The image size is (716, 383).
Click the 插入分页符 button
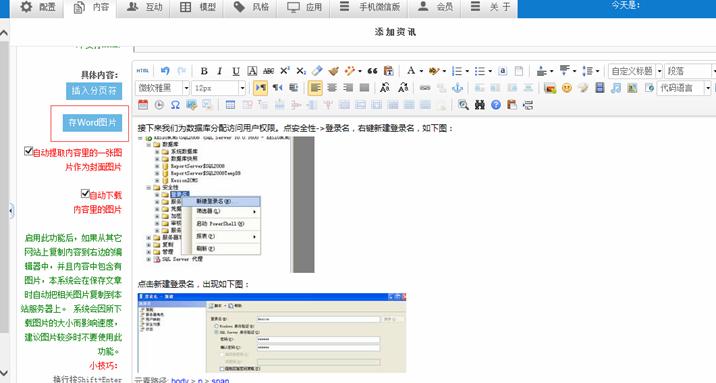coord(94,91)
